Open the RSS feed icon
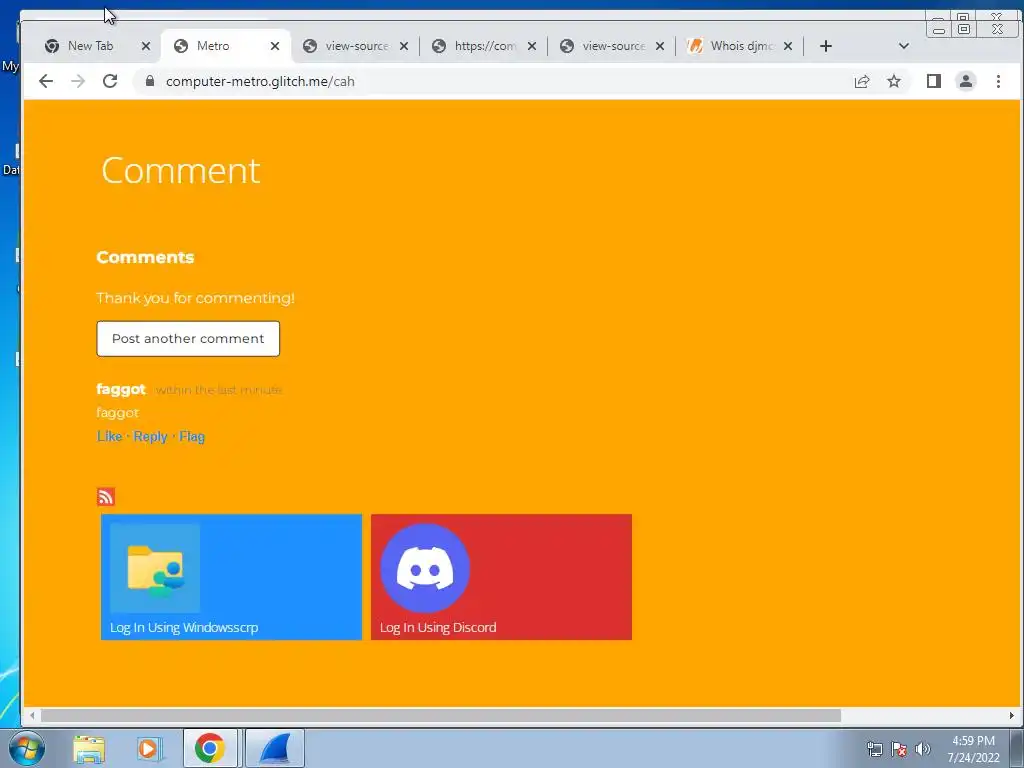Screen dimensions: 1024x768 pyautogui.click(x=106, y=497)
